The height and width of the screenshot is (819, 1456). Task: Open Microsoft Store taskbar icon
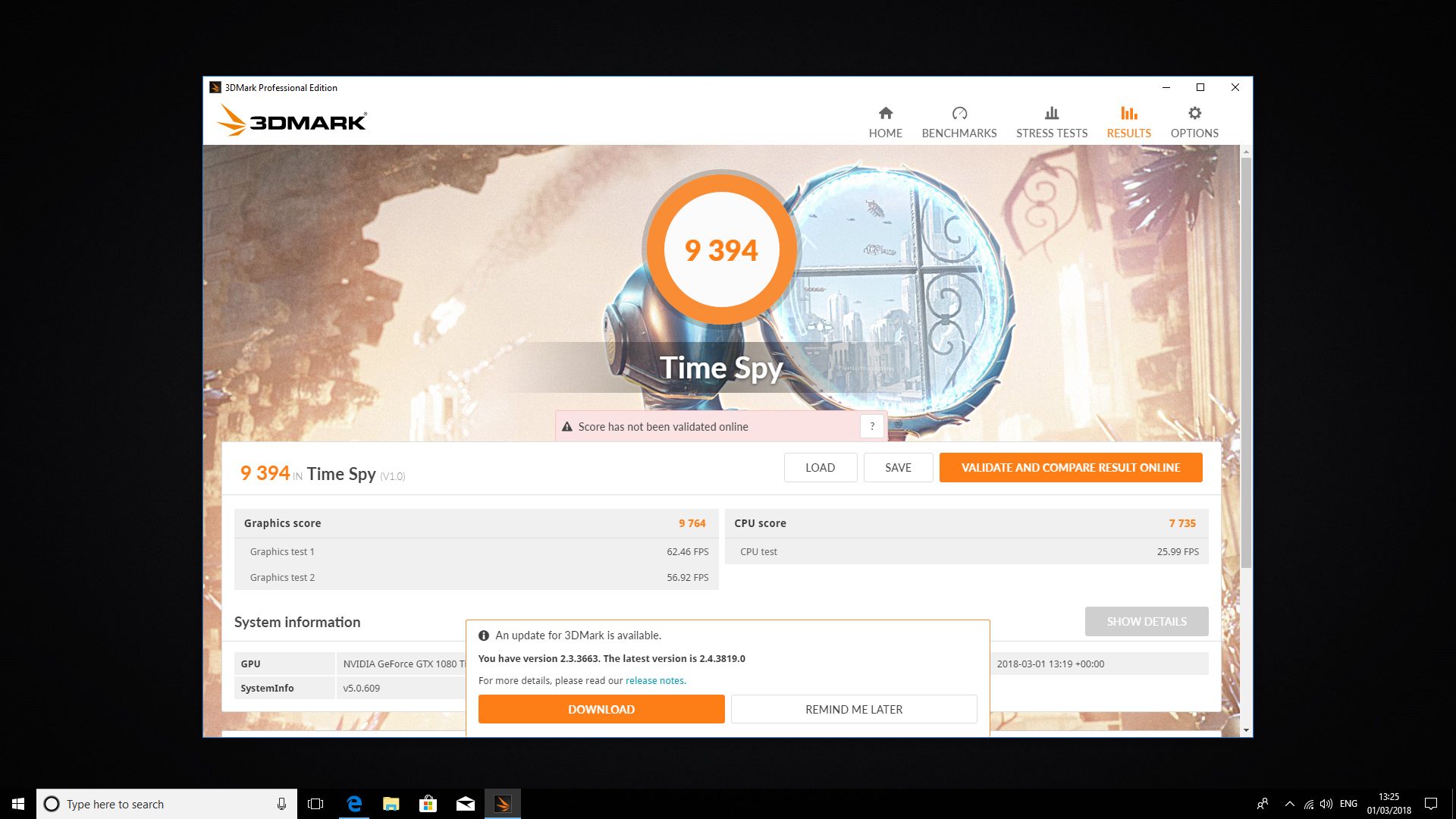pos(428,804)
